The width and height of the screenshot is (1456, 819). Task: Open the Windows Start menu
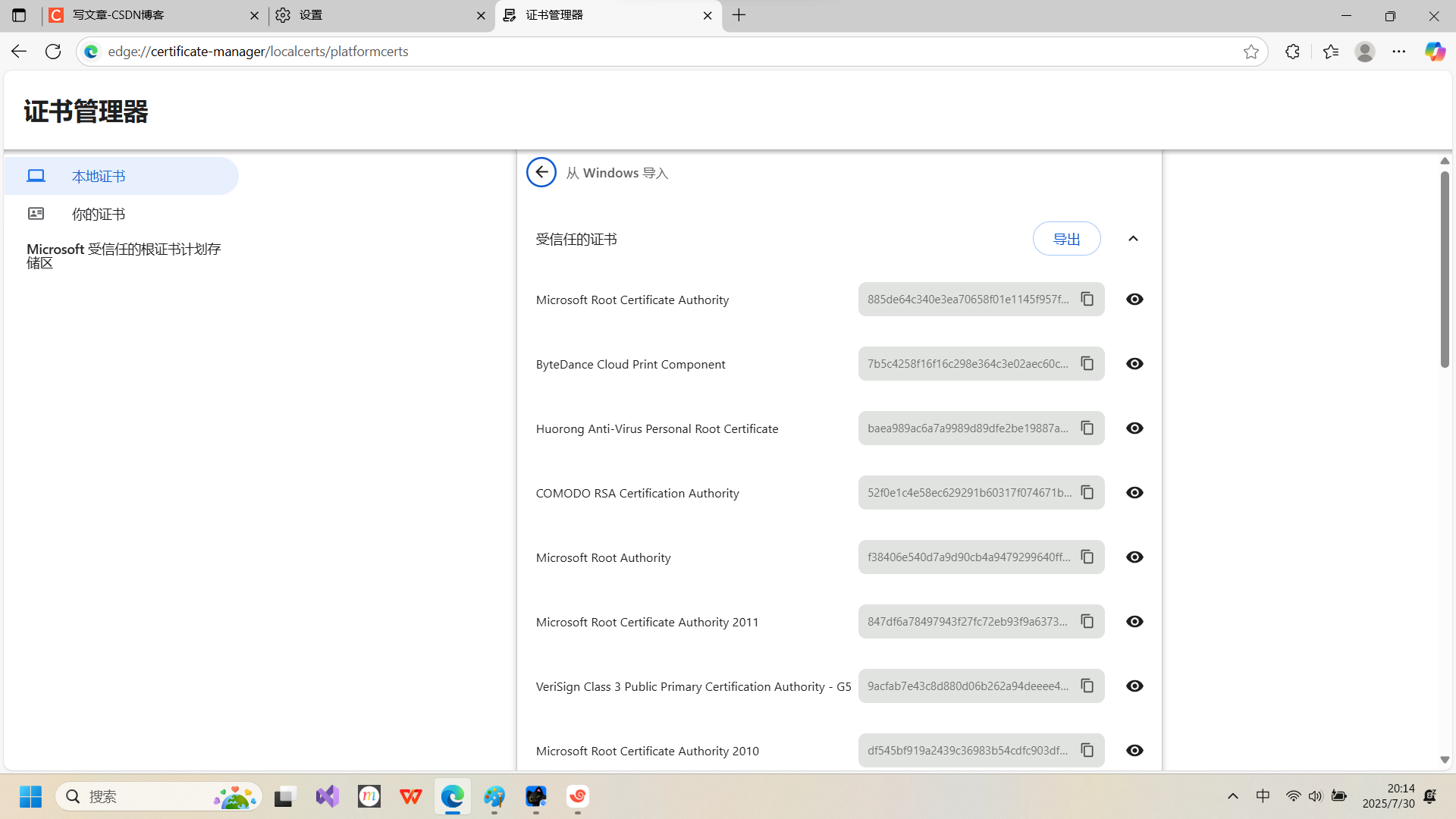[30, 796]
